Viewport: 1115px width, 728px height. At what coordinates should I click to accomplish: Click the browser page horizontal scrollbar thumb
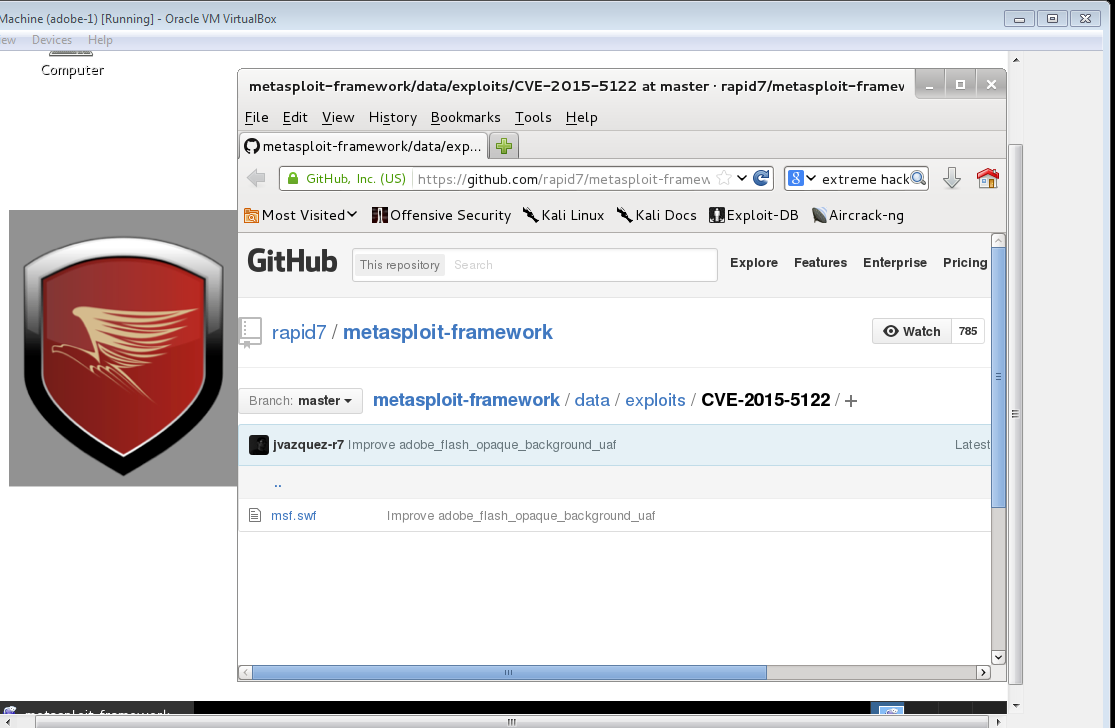[509, 673]
